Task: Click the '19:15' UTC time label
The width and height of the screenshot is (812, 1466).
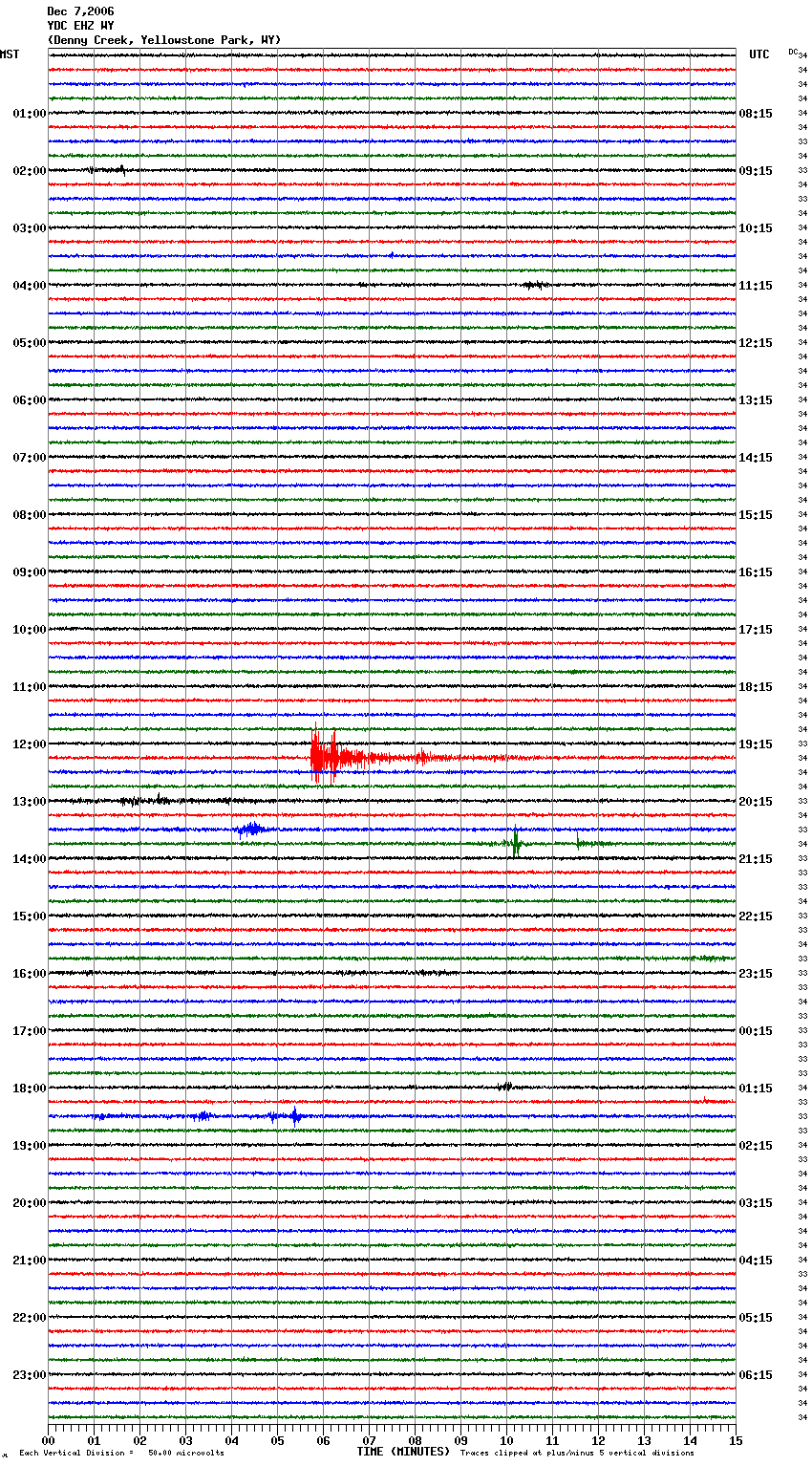Action: (x=756, y=744)
